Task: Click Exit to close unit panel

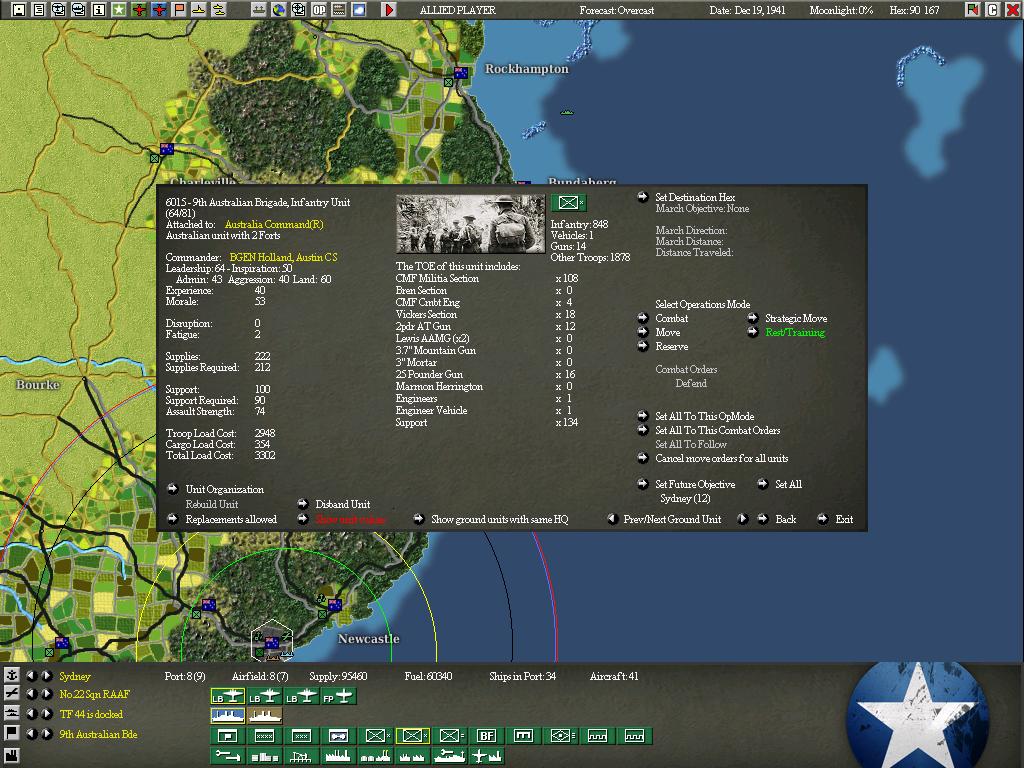Action: click(x=844, y=520)
